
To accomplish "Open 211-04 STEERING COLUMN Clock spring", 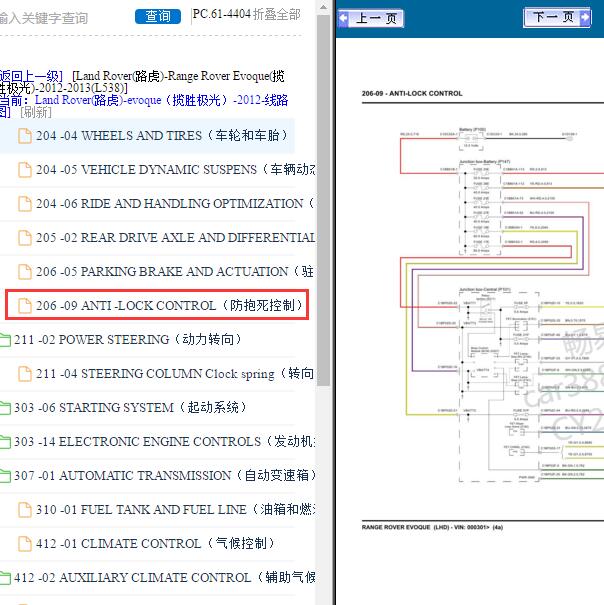I will pyautogui.click(x=175, y=373).
